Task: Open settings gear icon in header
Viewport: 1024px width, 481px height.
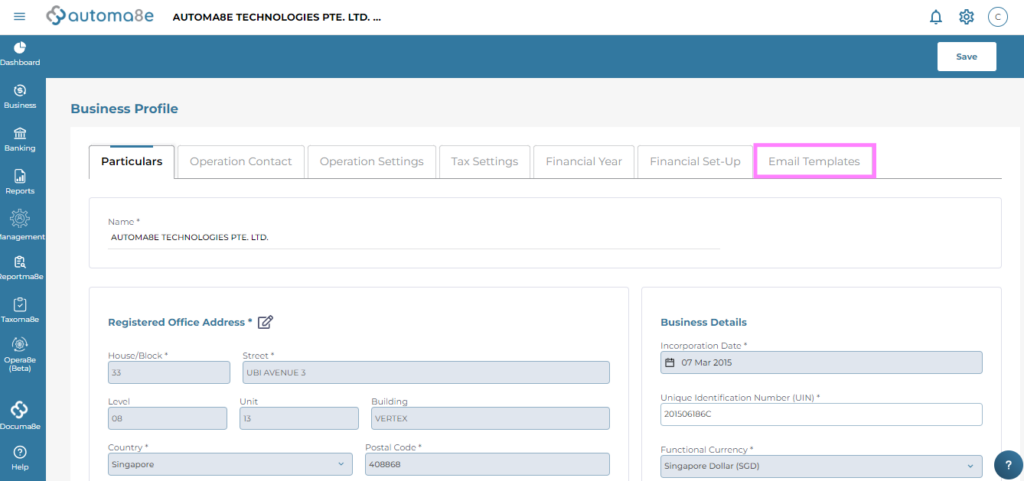Action: [967, 17]
